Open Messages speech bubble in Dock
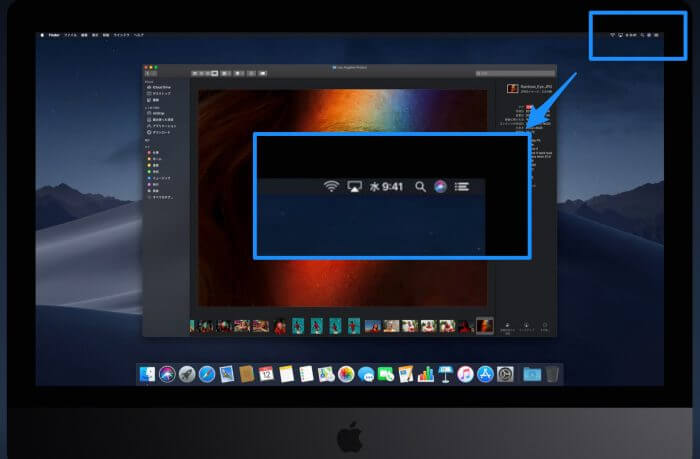 [x=366, y=374]
